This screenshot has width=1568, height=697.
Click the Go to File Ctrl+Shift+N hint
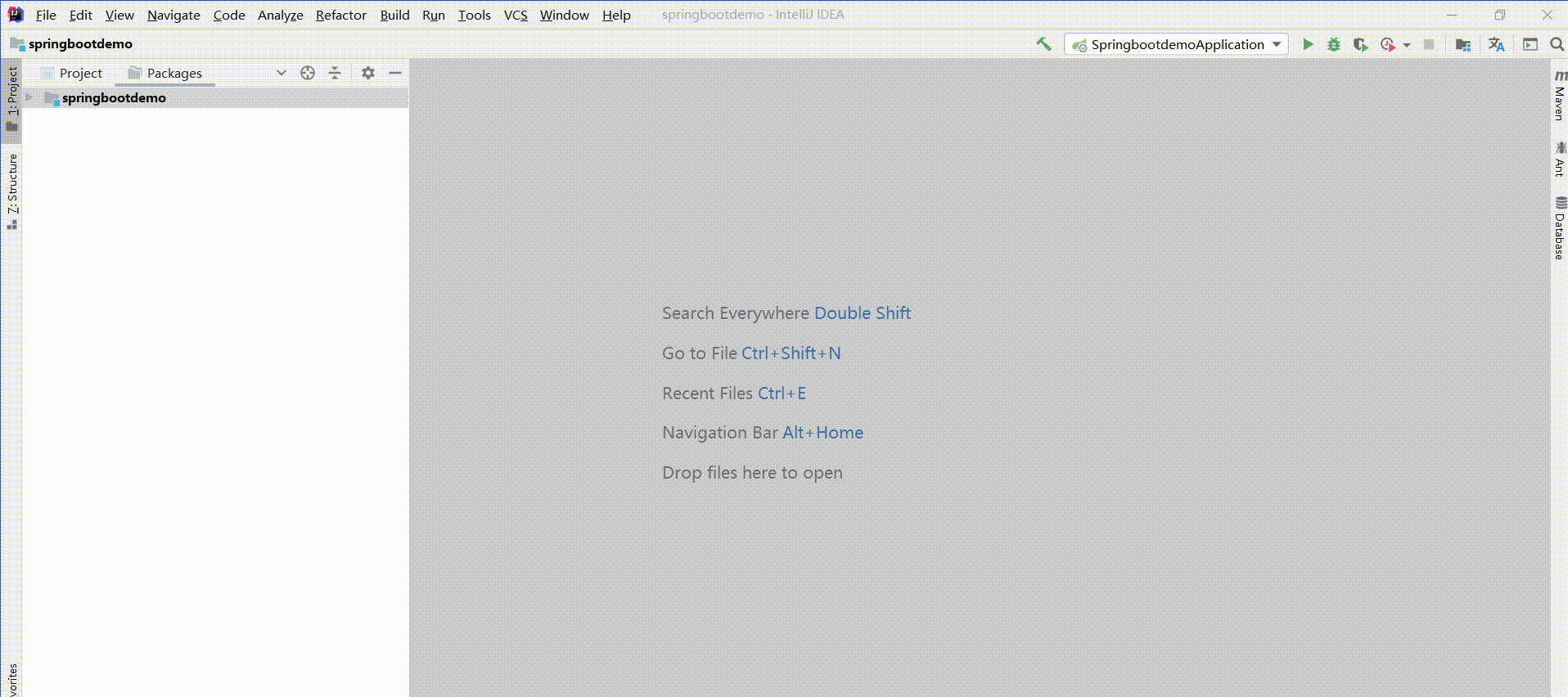(751, 353)
